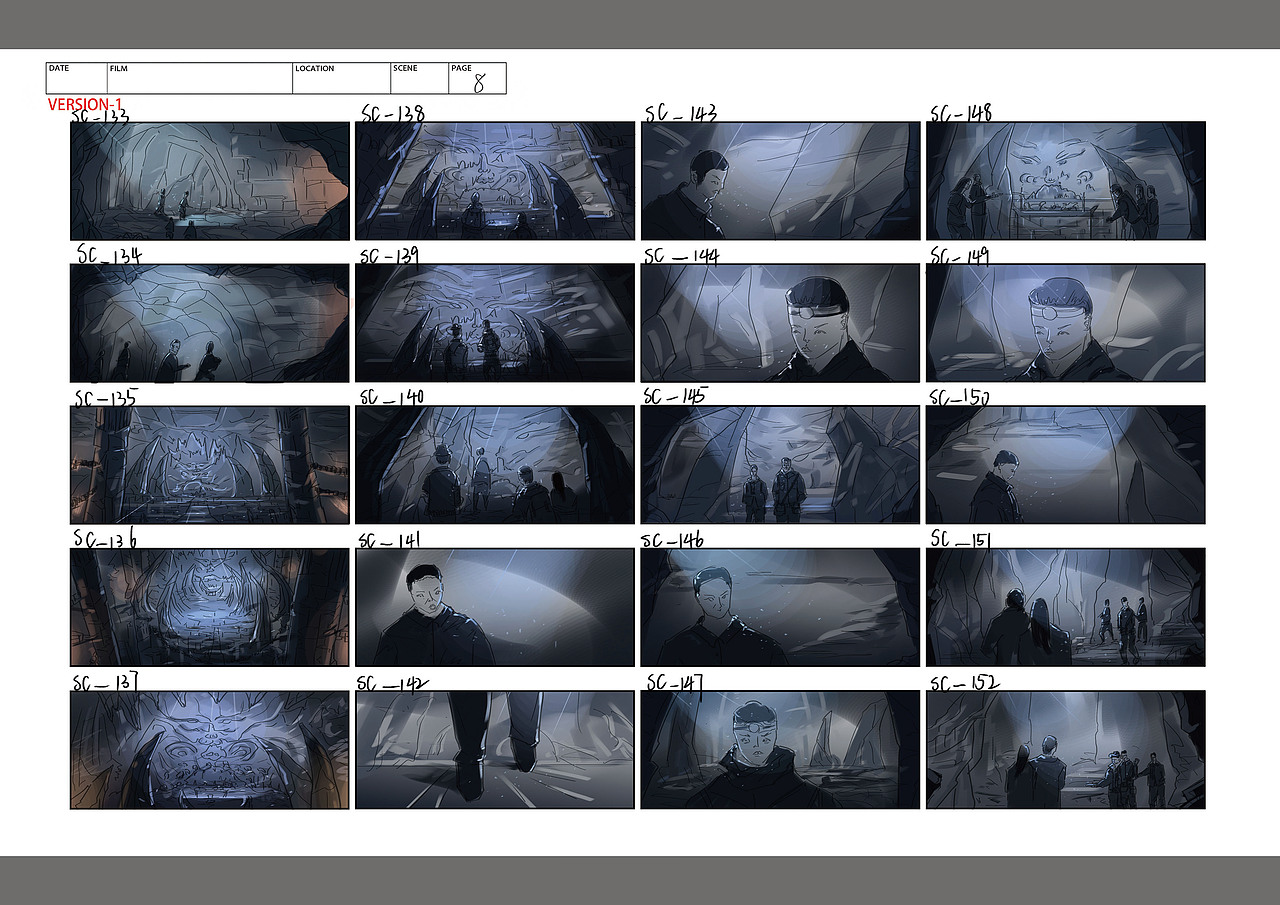Choose the SC-147 headlamp character panel
This screenshot has width=1280, height=905.
pos(780,749)
